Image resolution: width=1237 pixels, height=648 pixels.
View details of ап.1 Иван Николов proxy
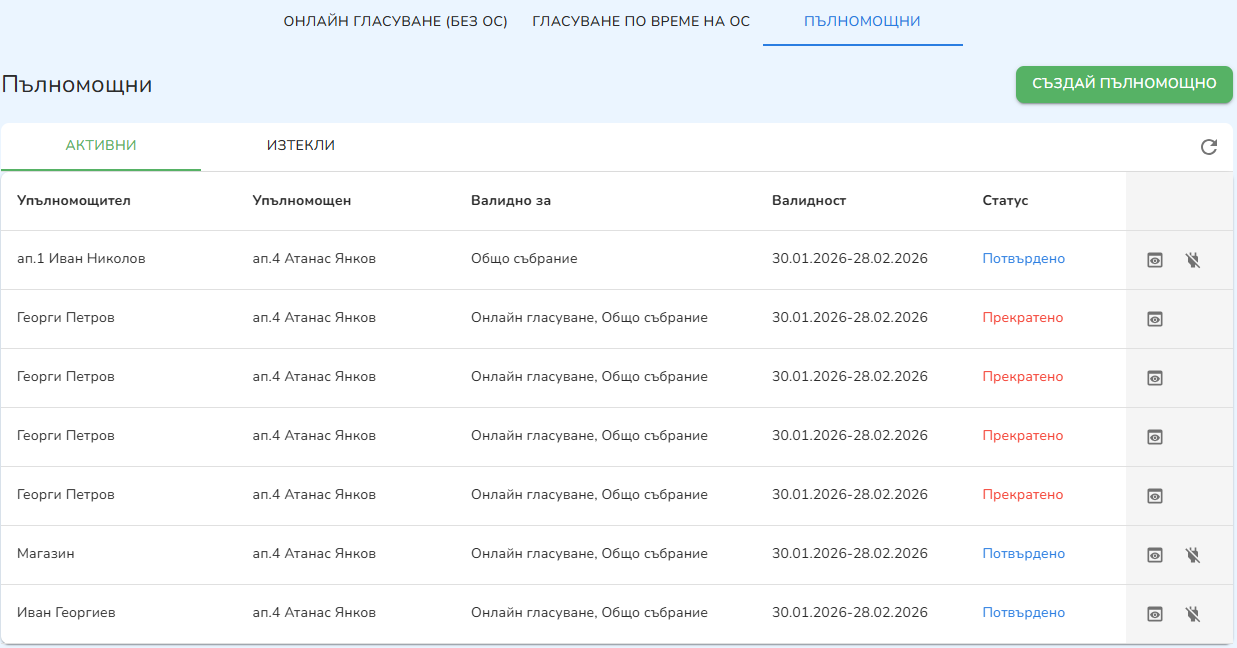[1155, 260]
